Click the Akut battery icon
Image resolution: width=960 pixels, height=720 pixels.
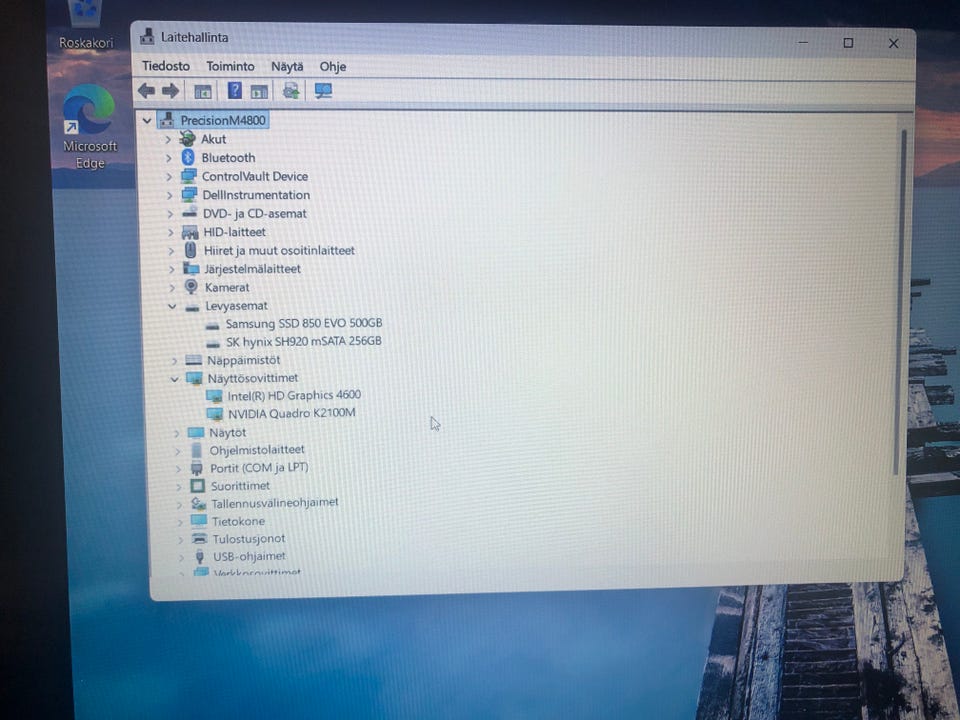tap(187, 138)
